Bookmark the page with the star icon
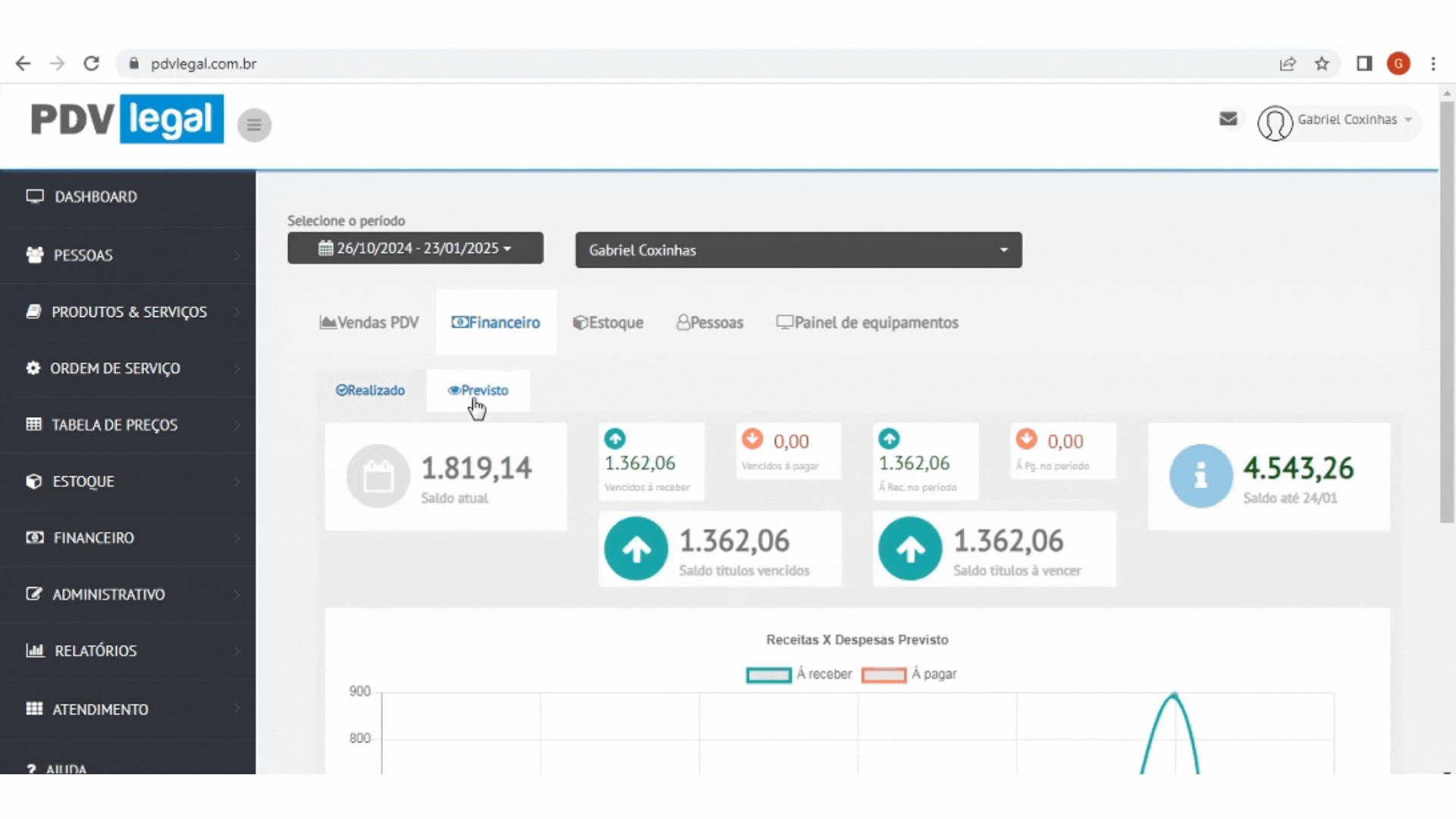Image resolution: width=1456 pixels, height=819 pixels. [x=1322, y=64]
